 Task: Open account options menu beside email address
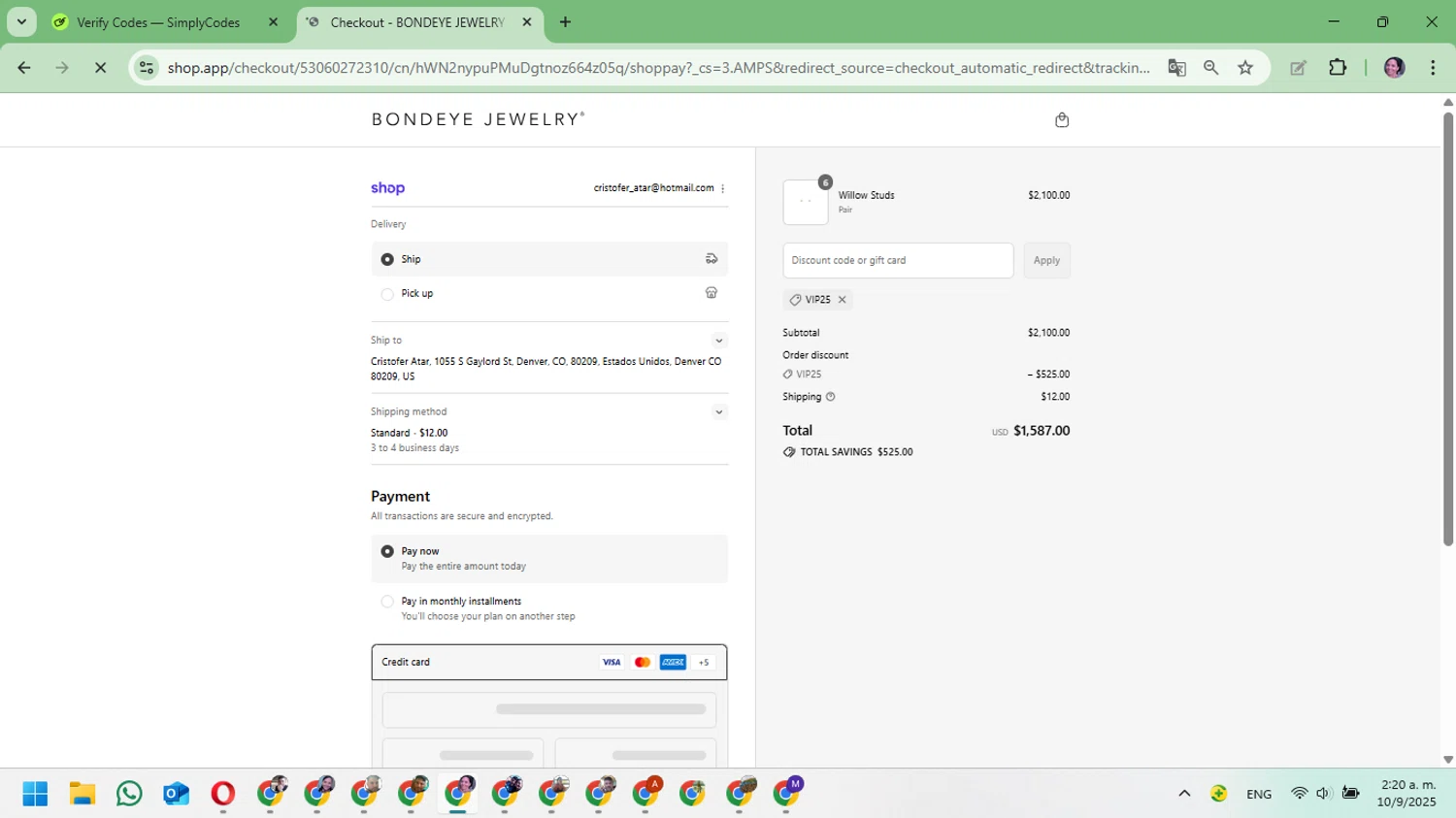[x=723, y=188]
